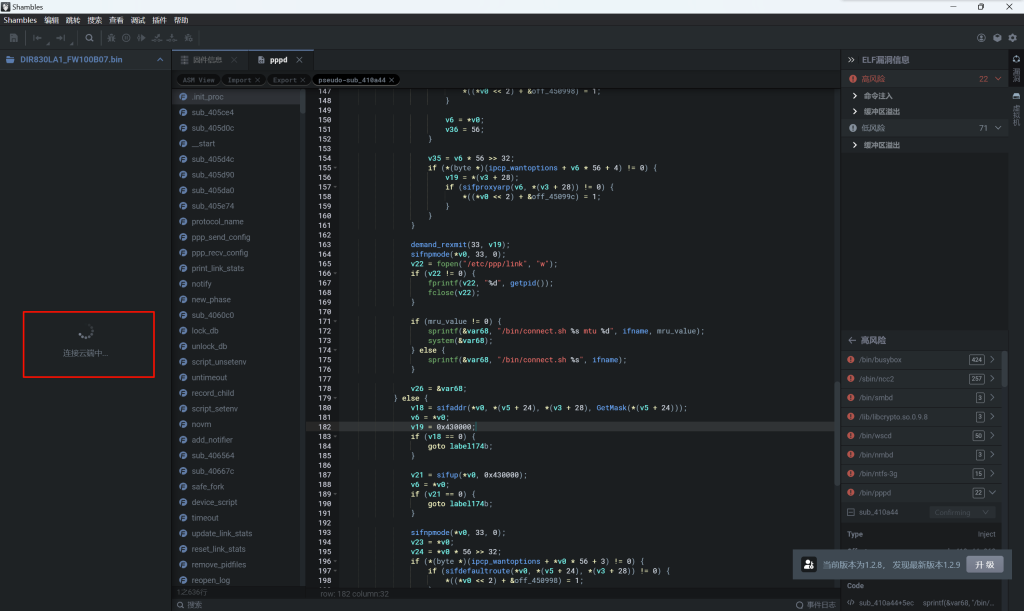
Task: Go back using the 高风险 arrow
Action: click(851, 340)
